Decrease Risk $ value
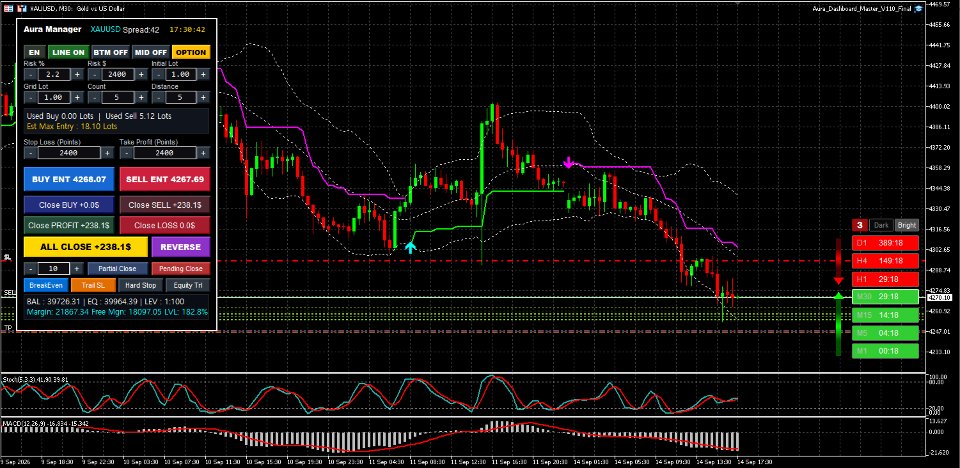This screenshot has width=960, height=468. pos(94,74)
